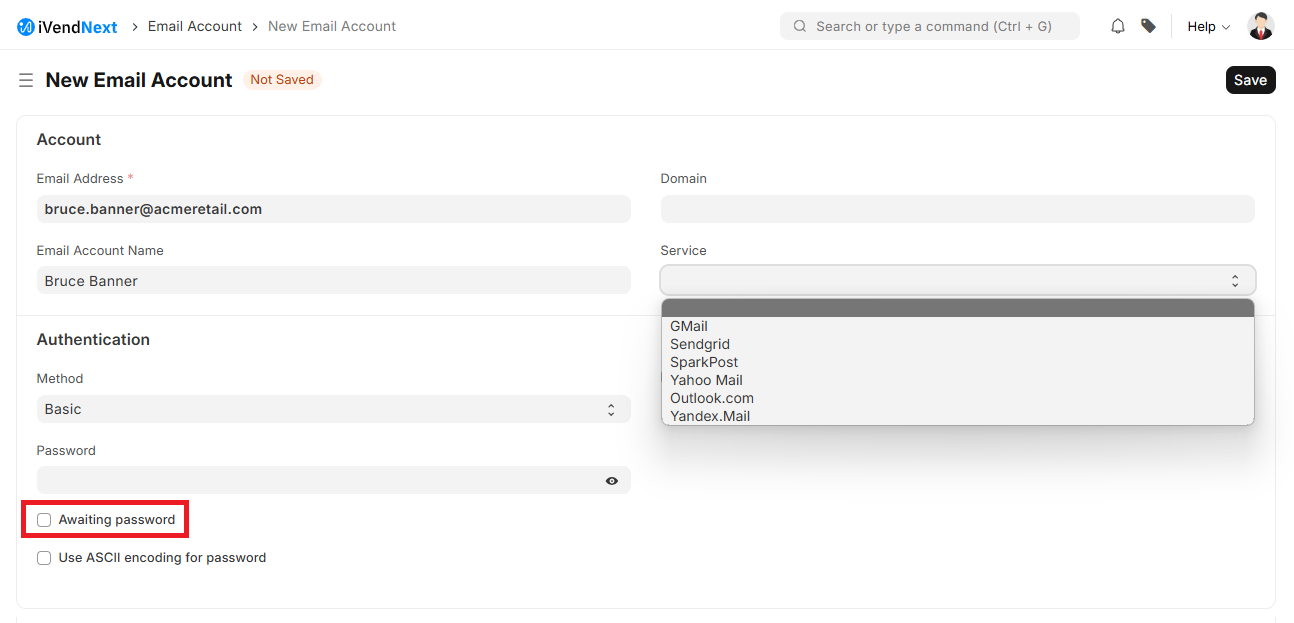Enable the Awaiting password checkbox
Image resolution: width=1294 pixels, height=623 pixels.
44,520
